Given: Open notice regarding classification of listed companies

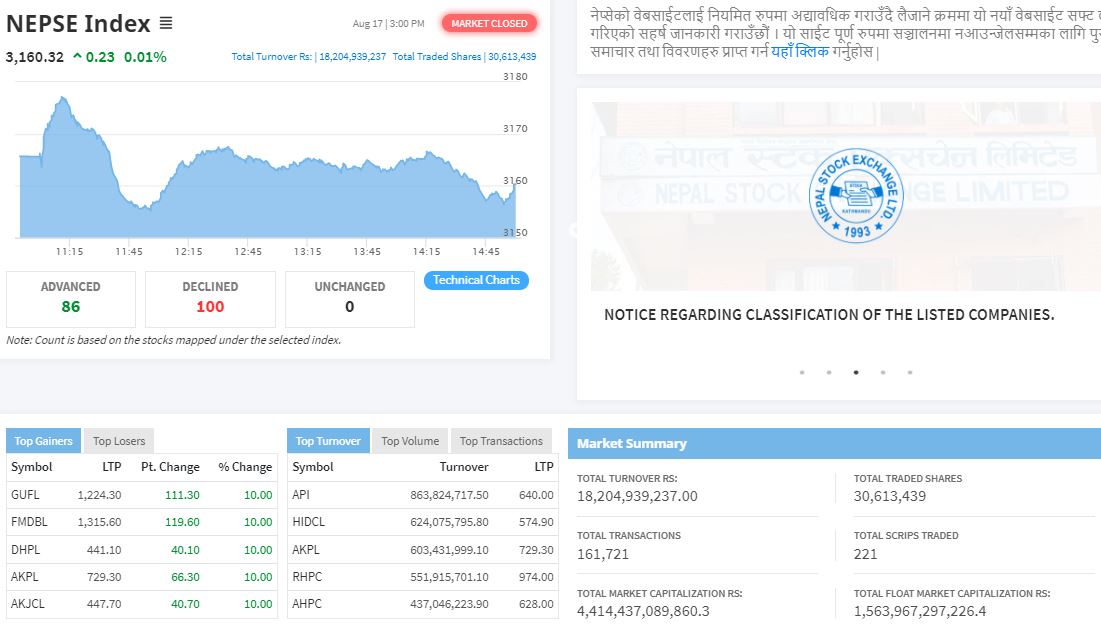Looking at the screenshot, I should pyautogui.click(x=829, y=314).
